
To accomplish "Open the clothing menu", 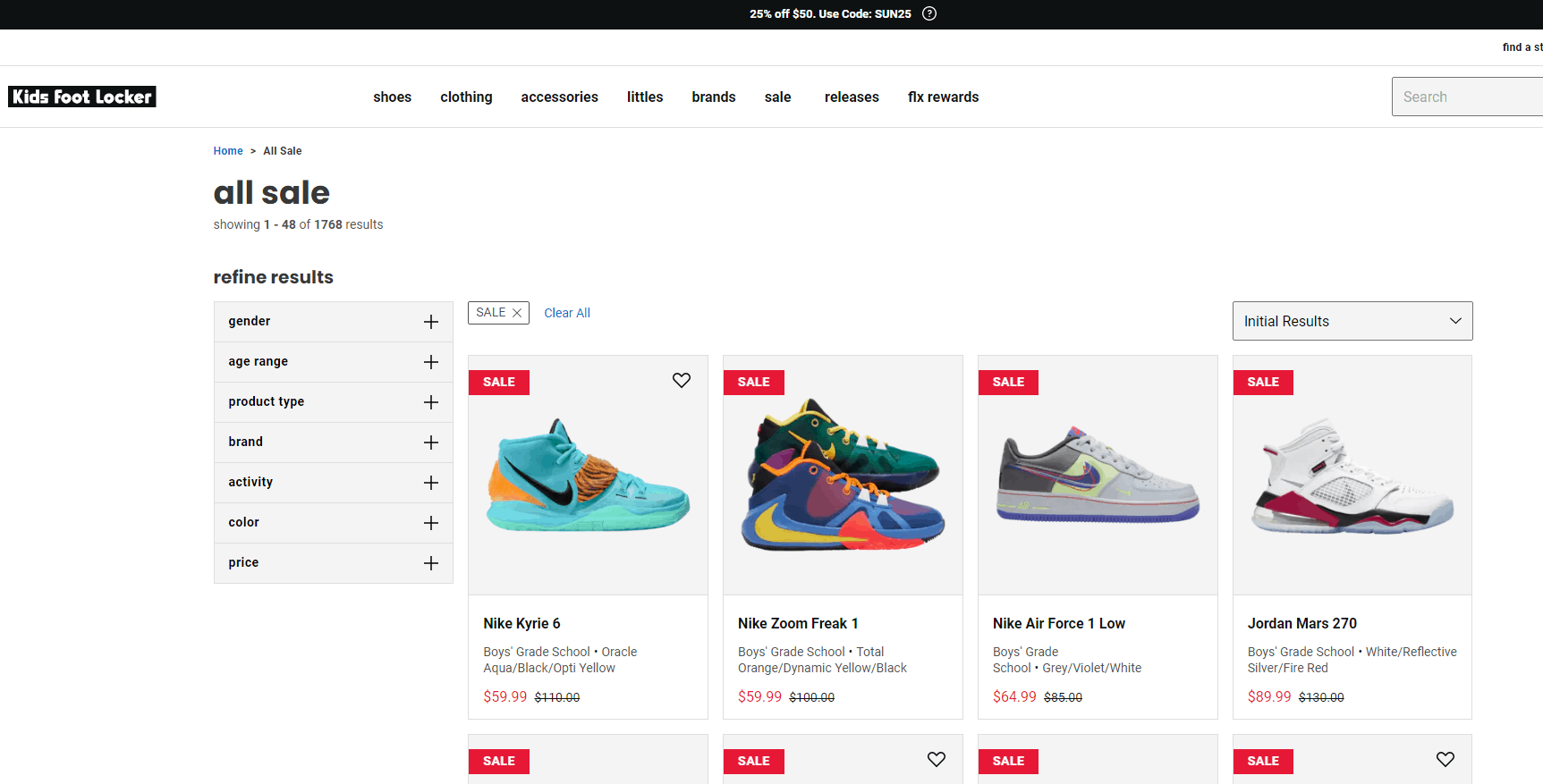I will (466, 97).
